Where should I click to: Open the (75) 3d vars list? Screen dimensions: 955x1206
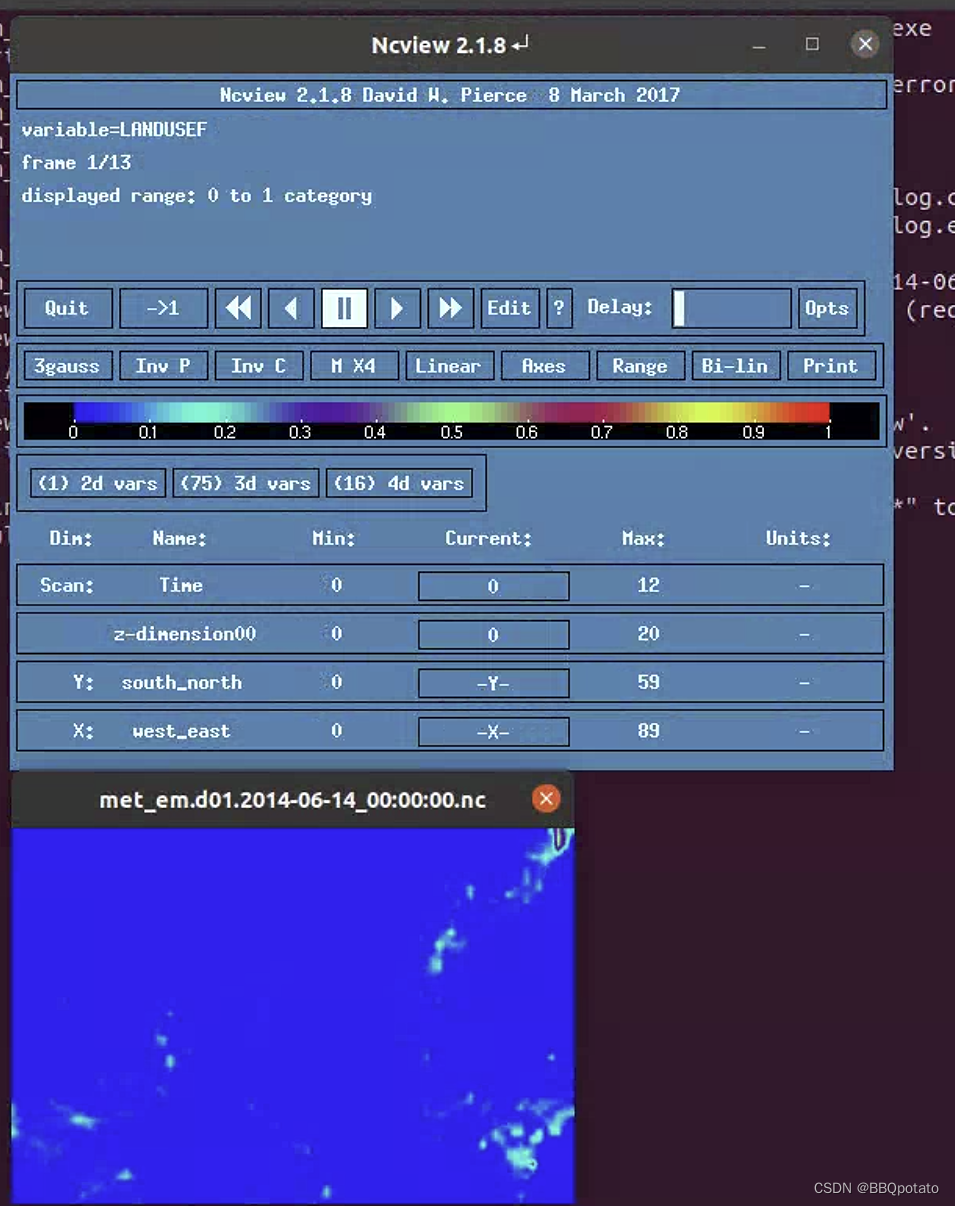pyautogui.click(x=245, y=483)
